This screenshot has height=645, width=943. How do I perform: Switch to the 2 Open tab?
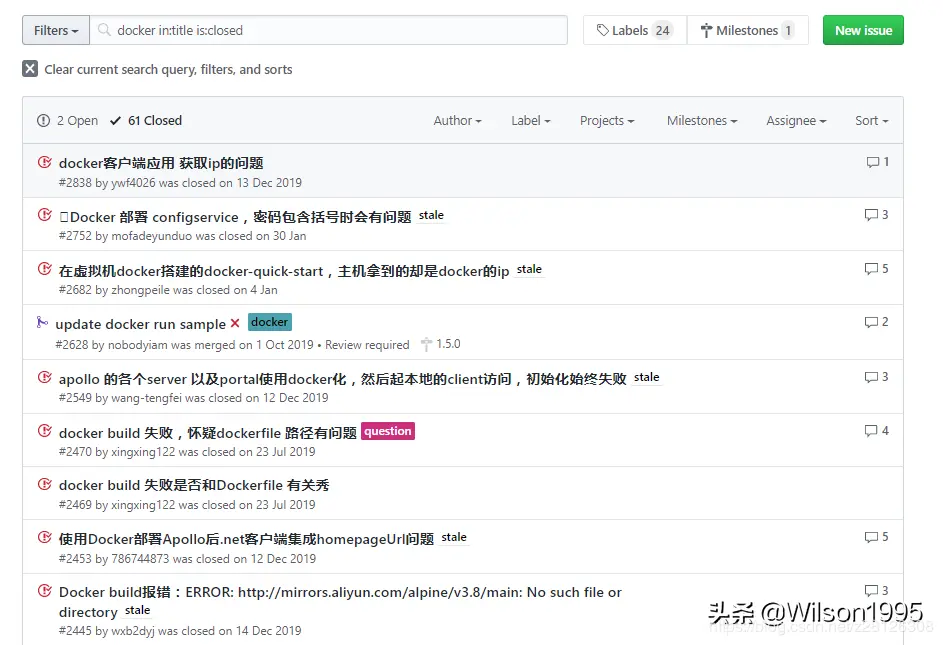[x=67, y=120]
